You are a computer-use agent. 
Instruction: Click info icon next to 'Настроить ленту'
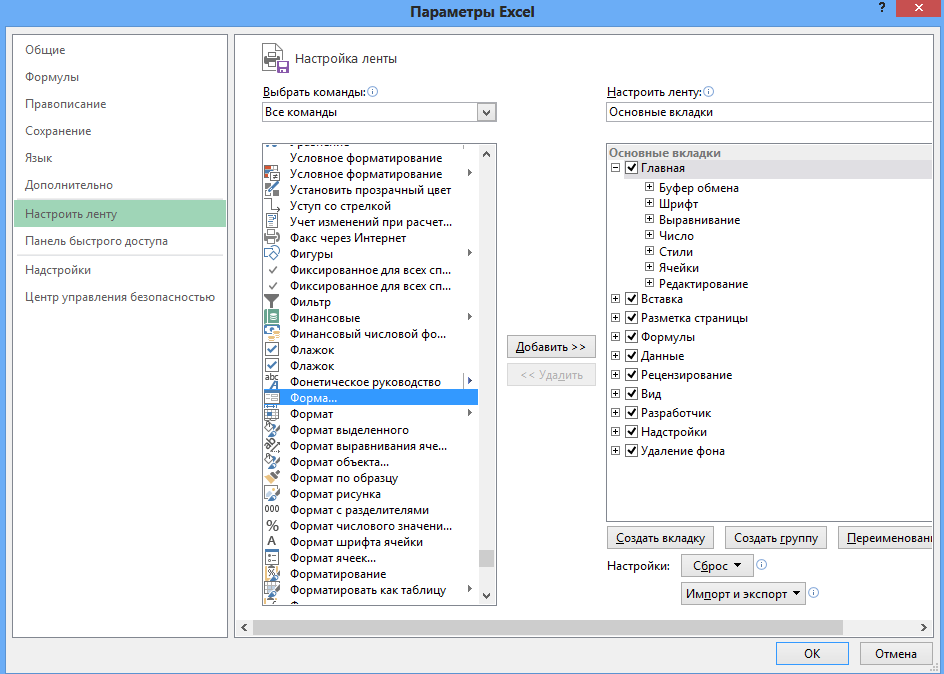click(709, 92)
